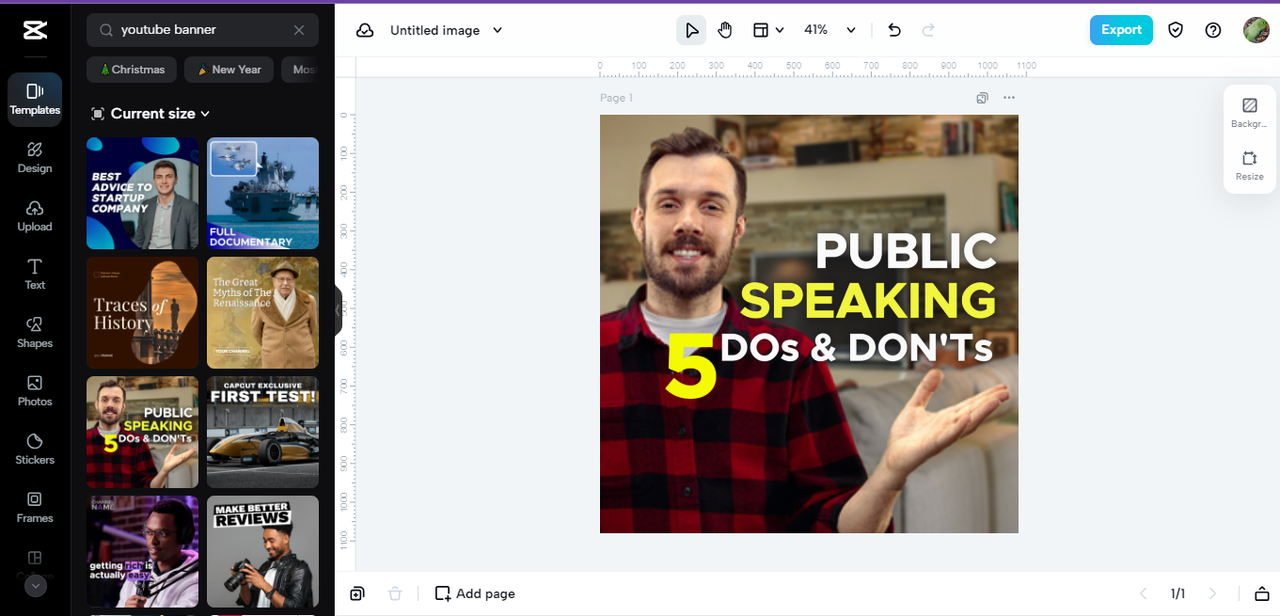Switch to the Design tab
This screenshot has height=616, width=1280.
coord(34,157)
